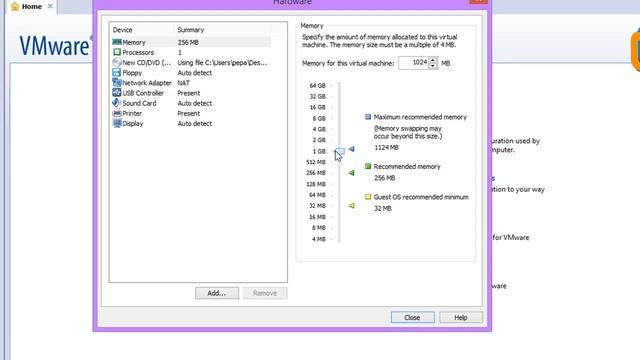Click the 64 GB scale label

[318, 86]
